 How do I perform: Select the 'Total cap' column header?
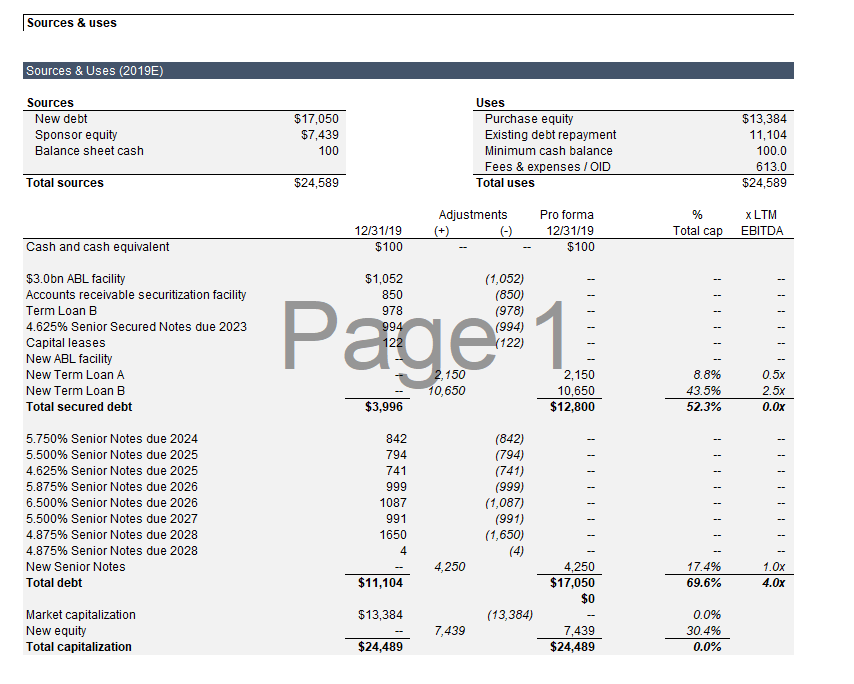coord(697,231)
